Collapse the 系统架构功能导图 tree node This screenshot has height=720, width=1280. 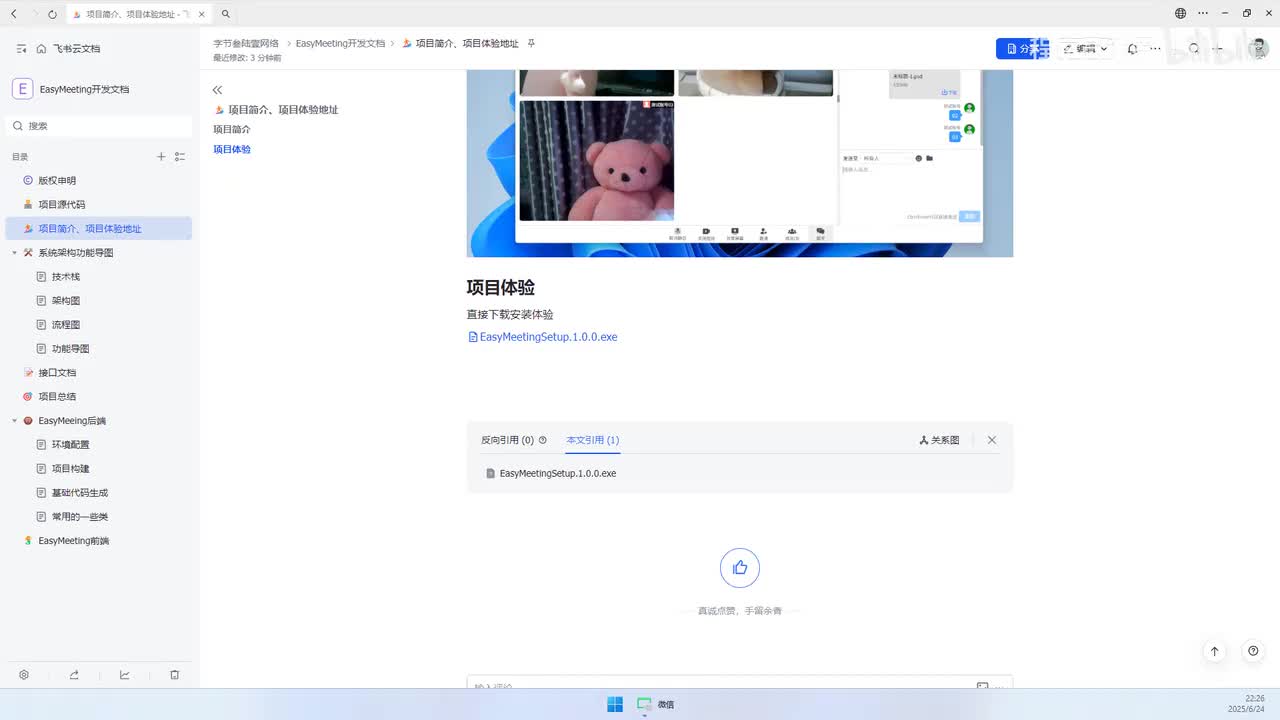point(14,253)
